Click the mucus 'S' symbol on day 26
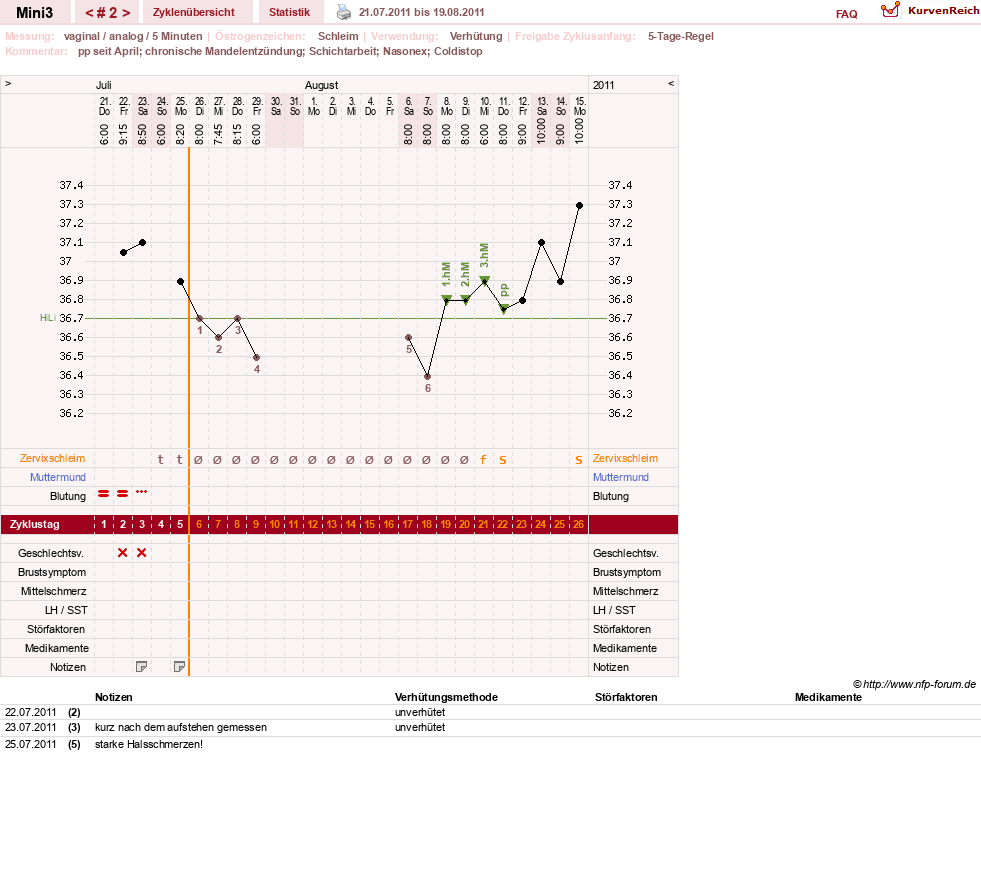The image size is (981, 896). [x=579, y=461]
